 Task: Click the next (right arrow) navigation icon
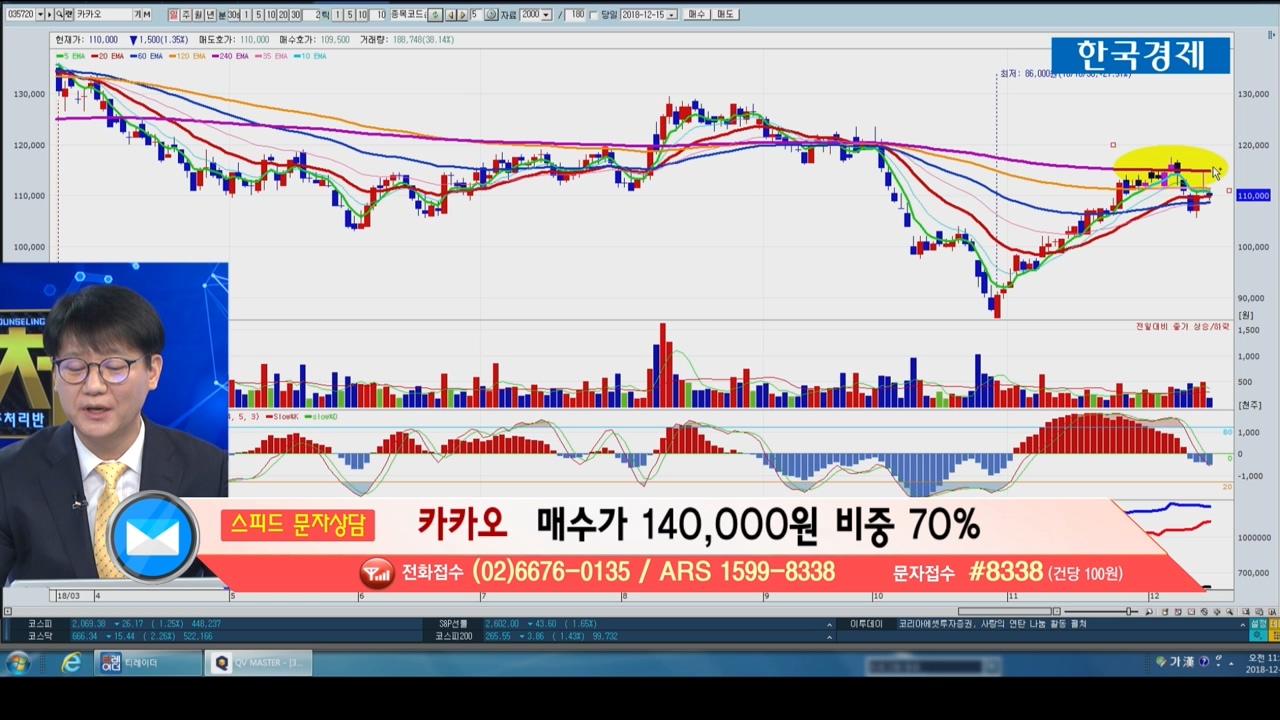(462, 15)
